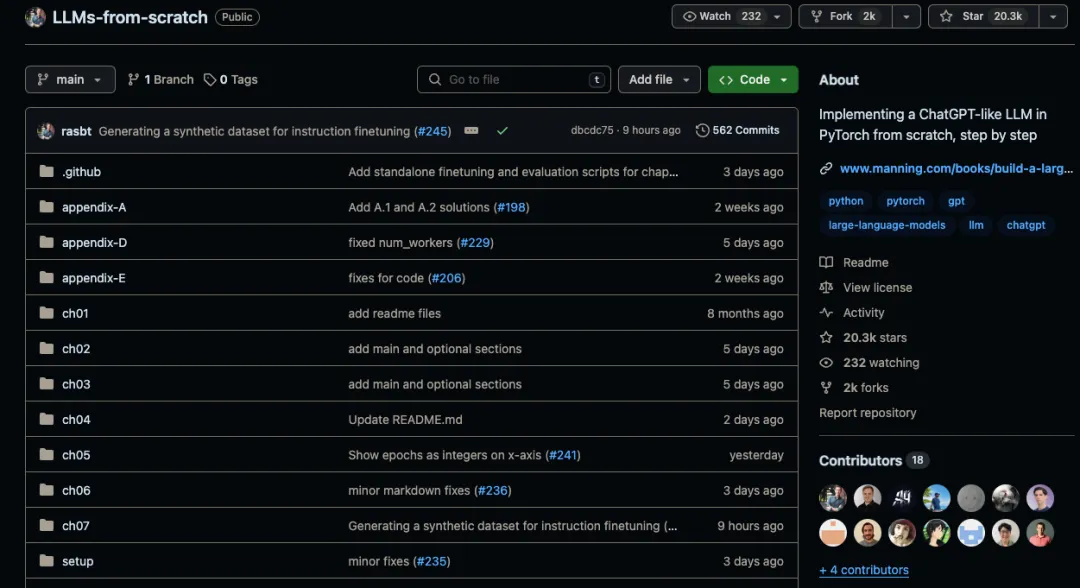Click the Tags icon
This screenshot has width=1080, height=588.
click(x=209, y=79)
